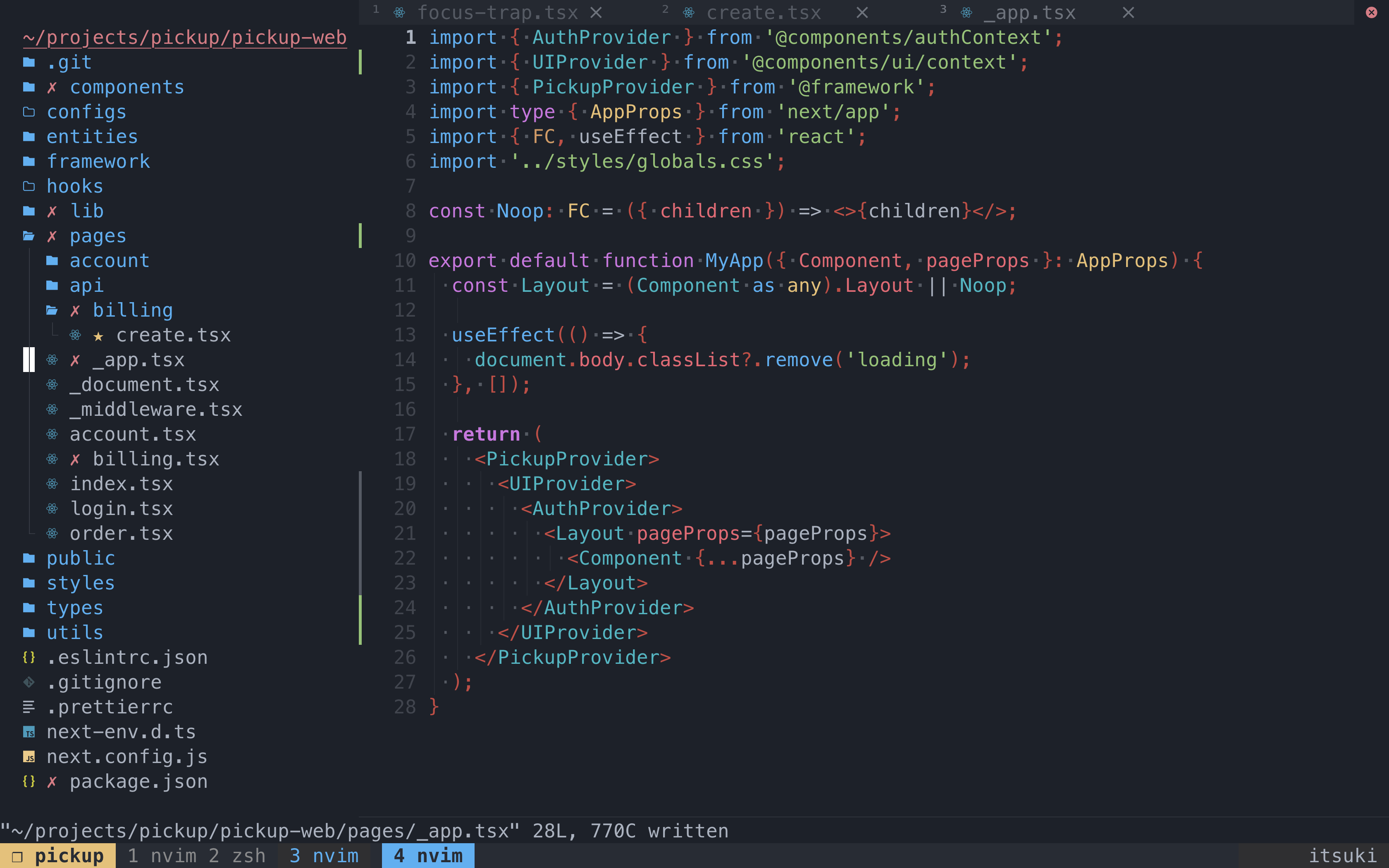The width and height of the screenshot is (1389, 868).
Task: Toggle the hooks folder expanded state
Action: coord(75,186)
